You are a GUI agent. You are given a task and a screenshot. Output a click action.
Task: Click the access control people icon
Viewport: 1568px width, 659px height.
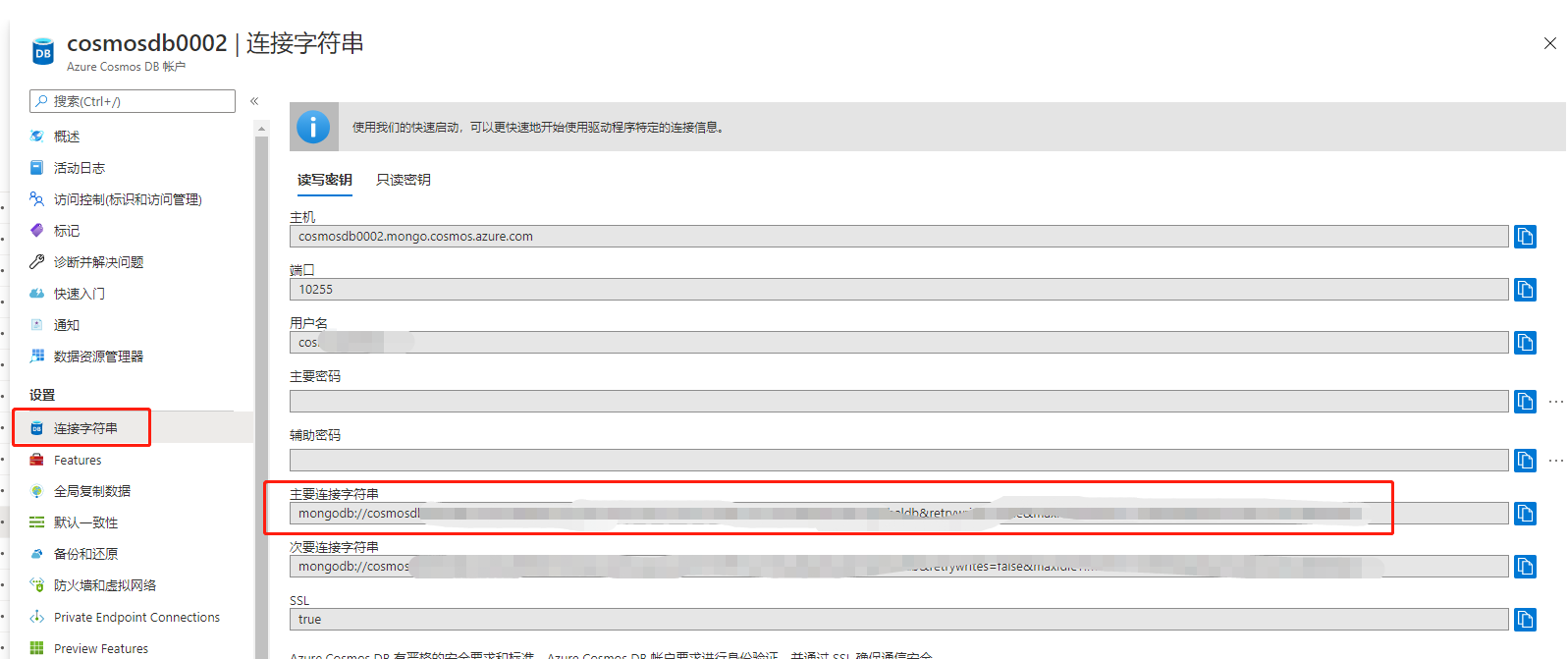click(36, 199)
